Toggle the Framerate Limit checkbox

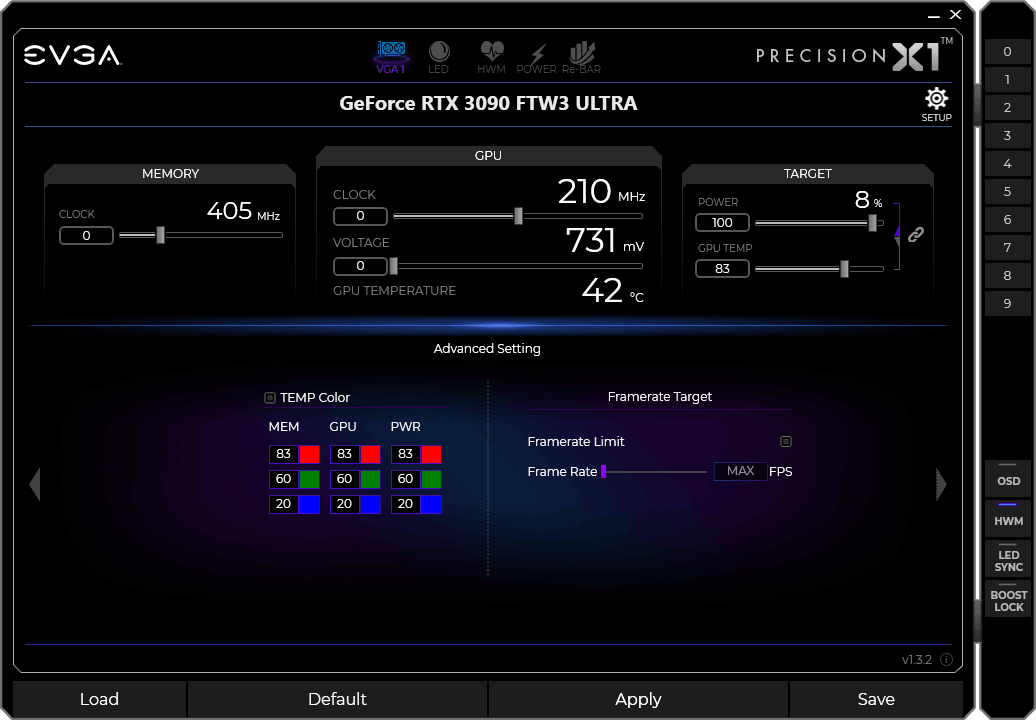pos(786,441)
